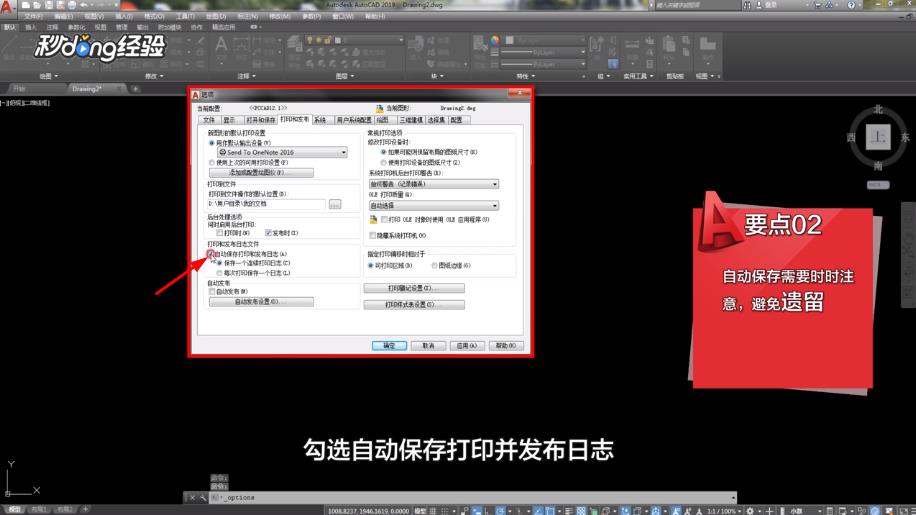This screenshot has width=916, height=515.
Task: Toggle 打印OLE对象时使用OLE应用程序 checkbox
Action: tap(384, 220)
